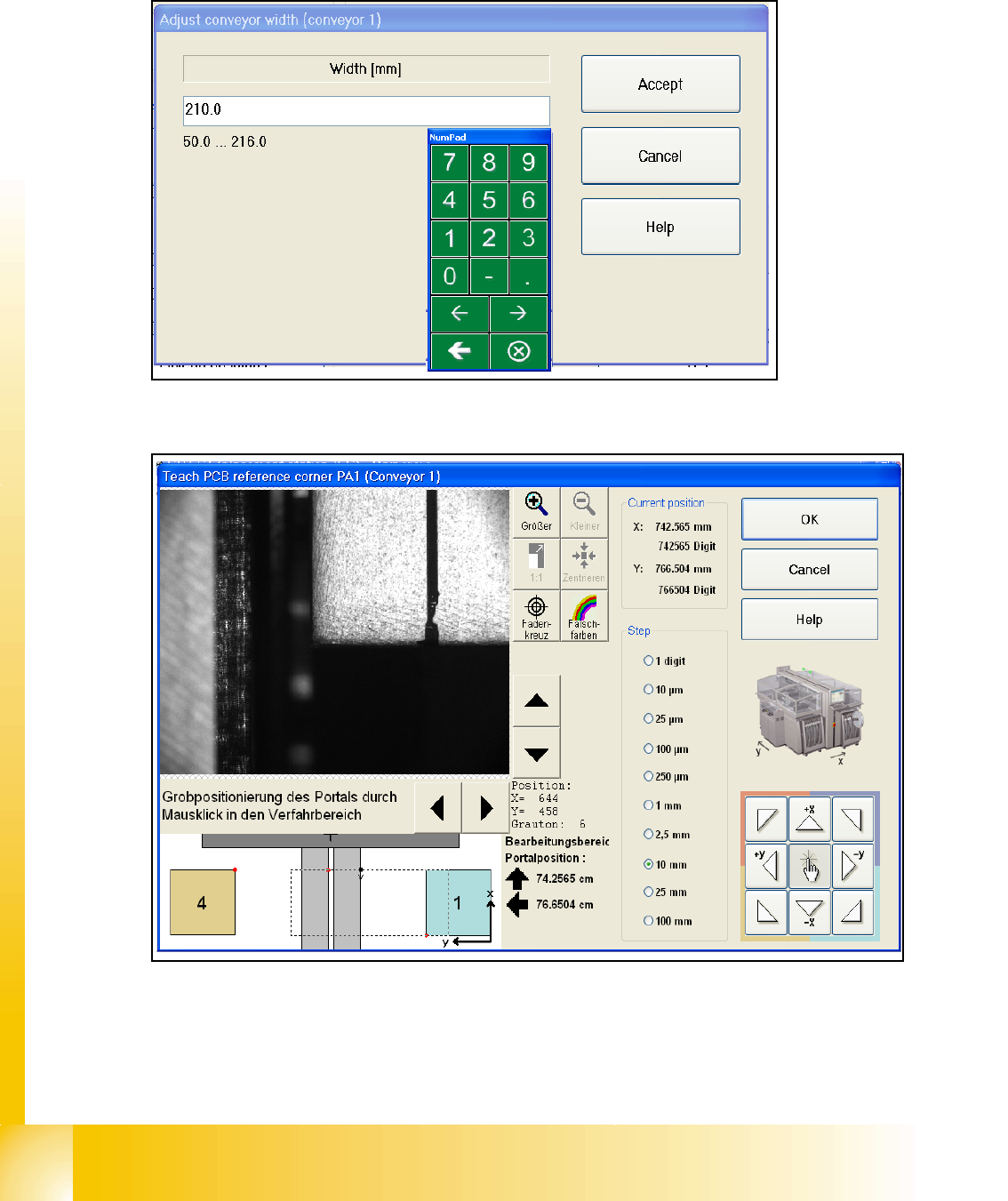Jog portal in -X direction
1008x1201 pixels.
point(809,912)
